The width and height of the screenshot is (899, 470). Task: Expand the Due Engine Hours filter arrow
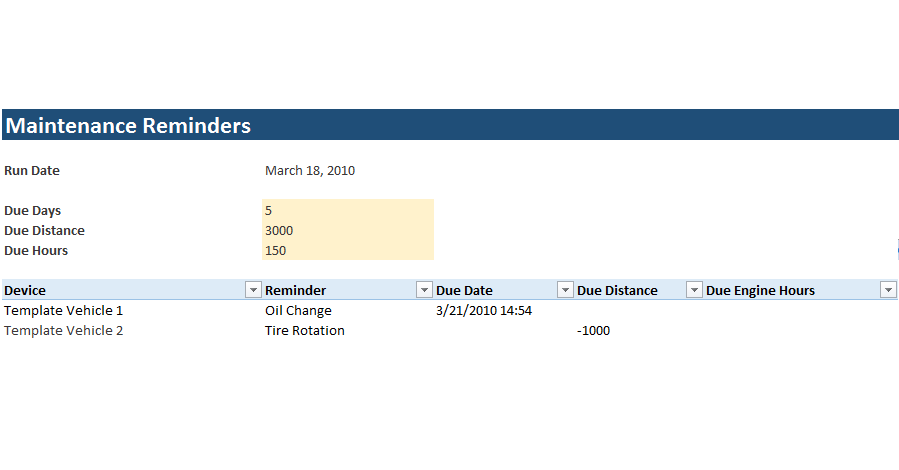coord(887,290)
